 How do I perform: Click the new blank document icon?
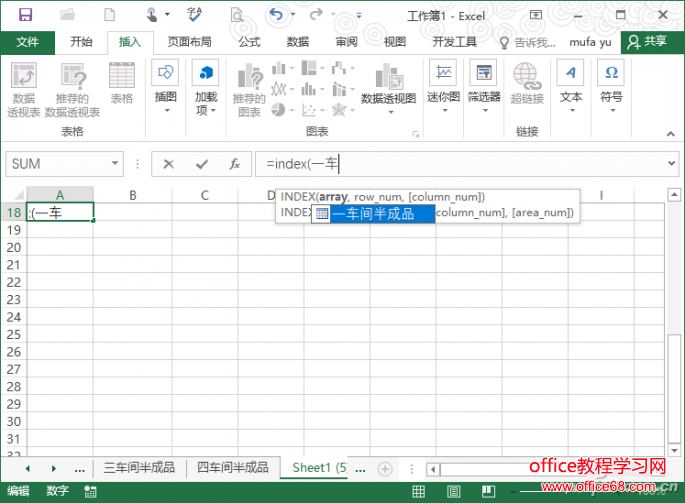110,15
